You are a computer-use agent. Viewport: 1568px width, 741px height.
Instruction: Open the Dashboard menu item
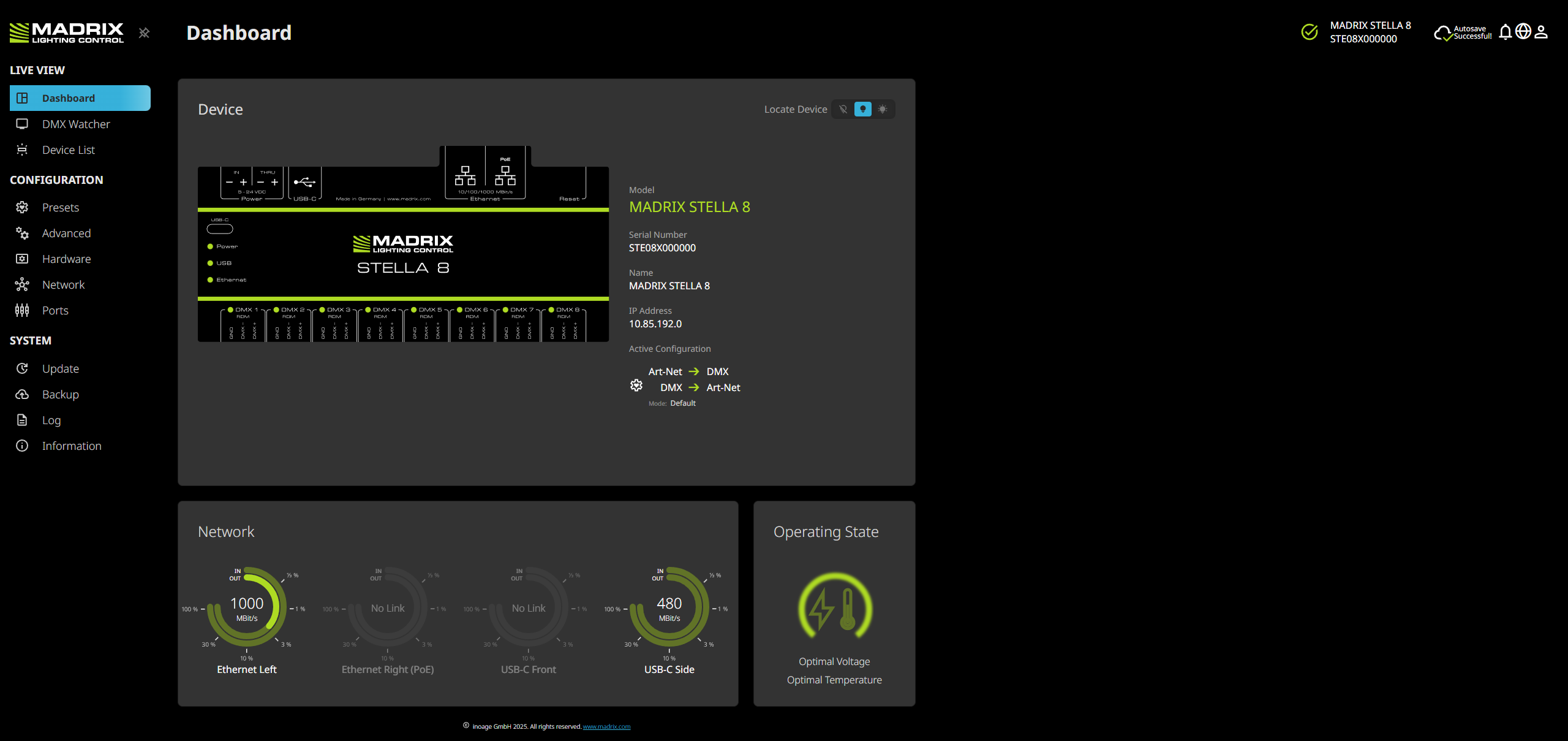[x=80, y=98]
